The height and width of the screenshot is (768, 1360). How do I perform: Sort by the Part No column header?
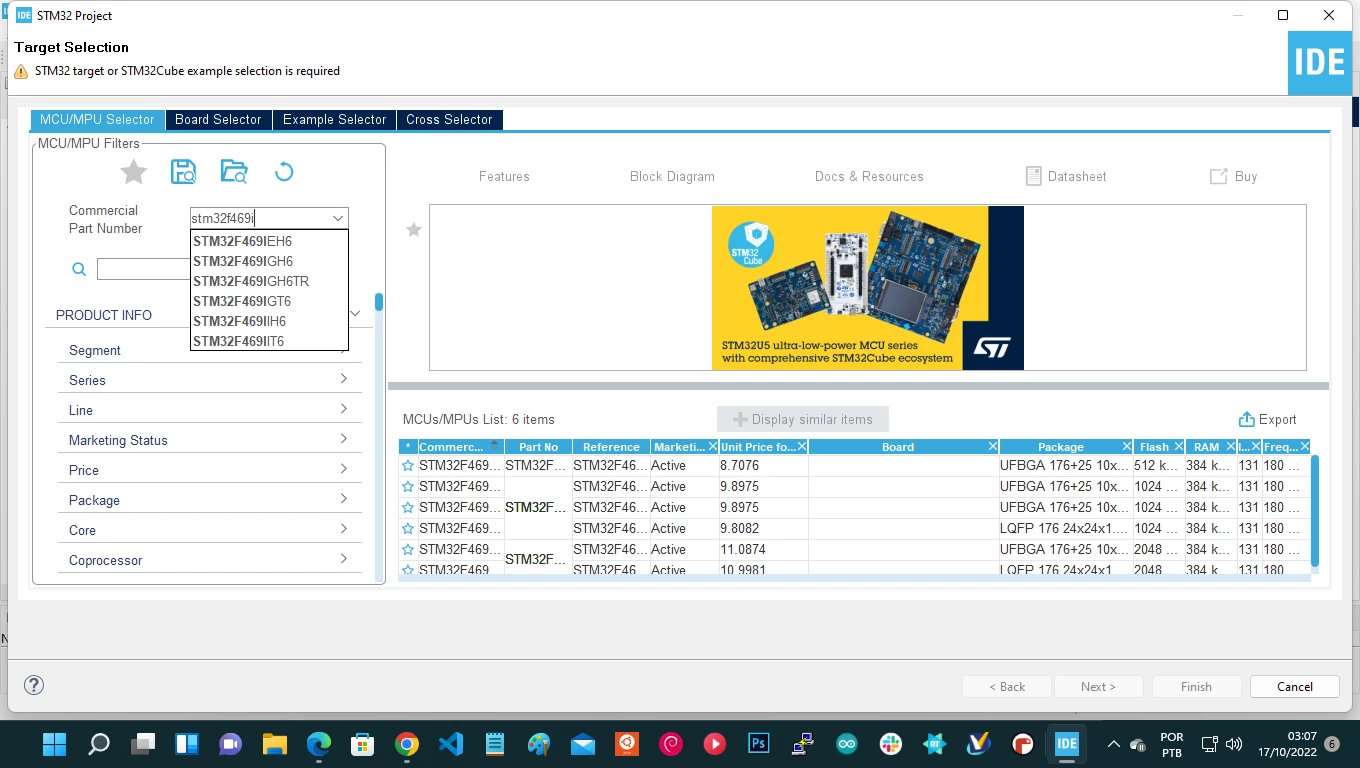(538, 447)
